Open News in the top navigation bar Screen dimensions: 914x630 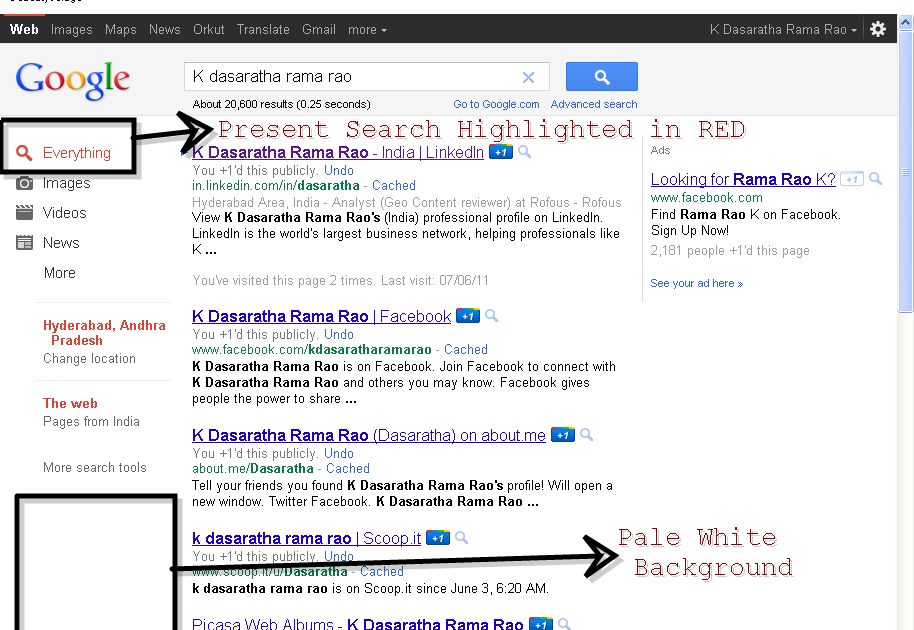tap(164, 30)
